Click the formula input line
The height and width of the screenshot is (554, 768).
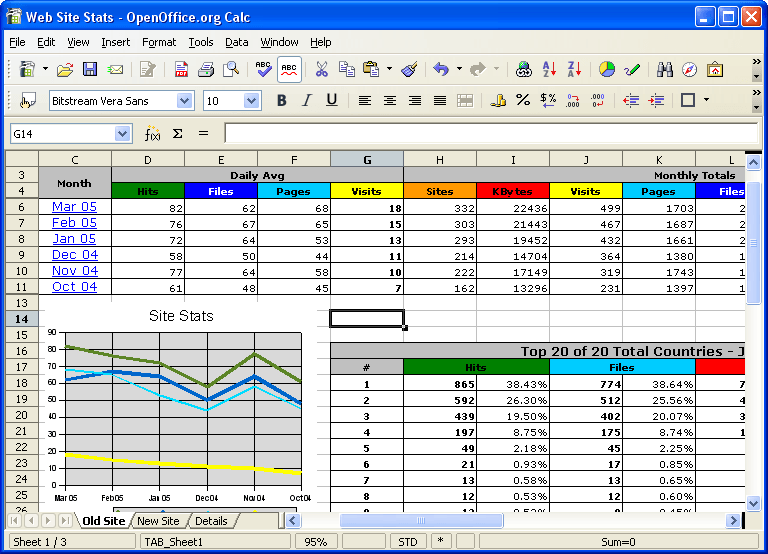pyautogui.click(x=490, y=133)
